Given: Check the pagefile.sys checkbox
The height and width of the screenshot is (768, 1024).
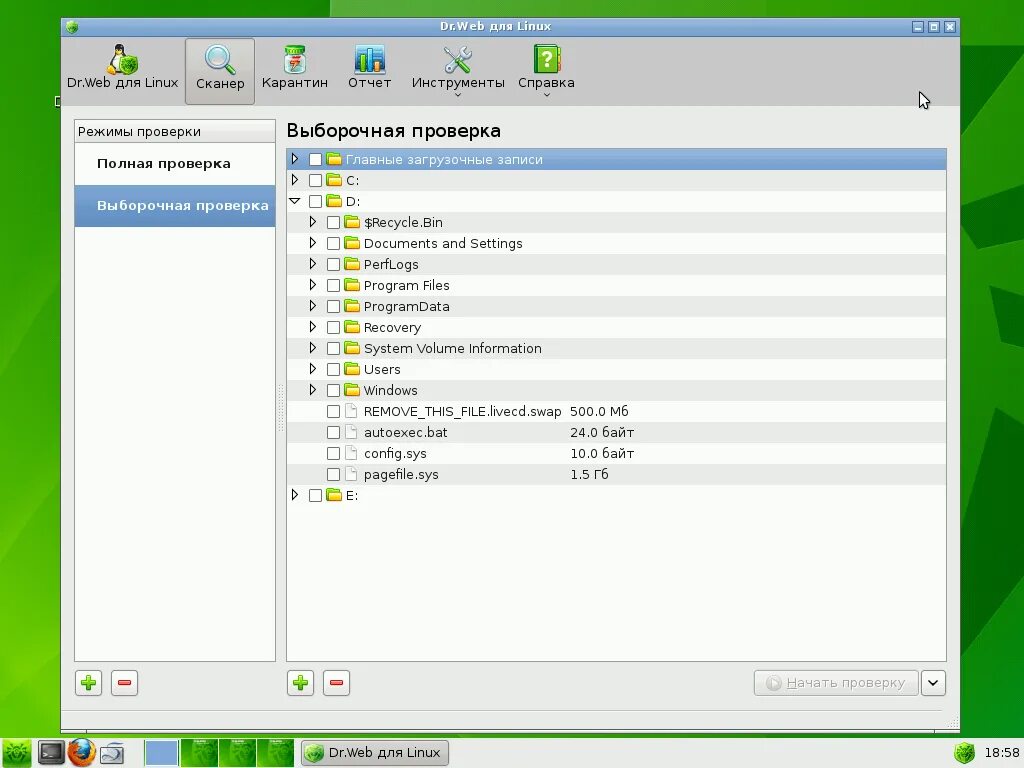Looking at the screenshot, I should (x=333, y=474).
